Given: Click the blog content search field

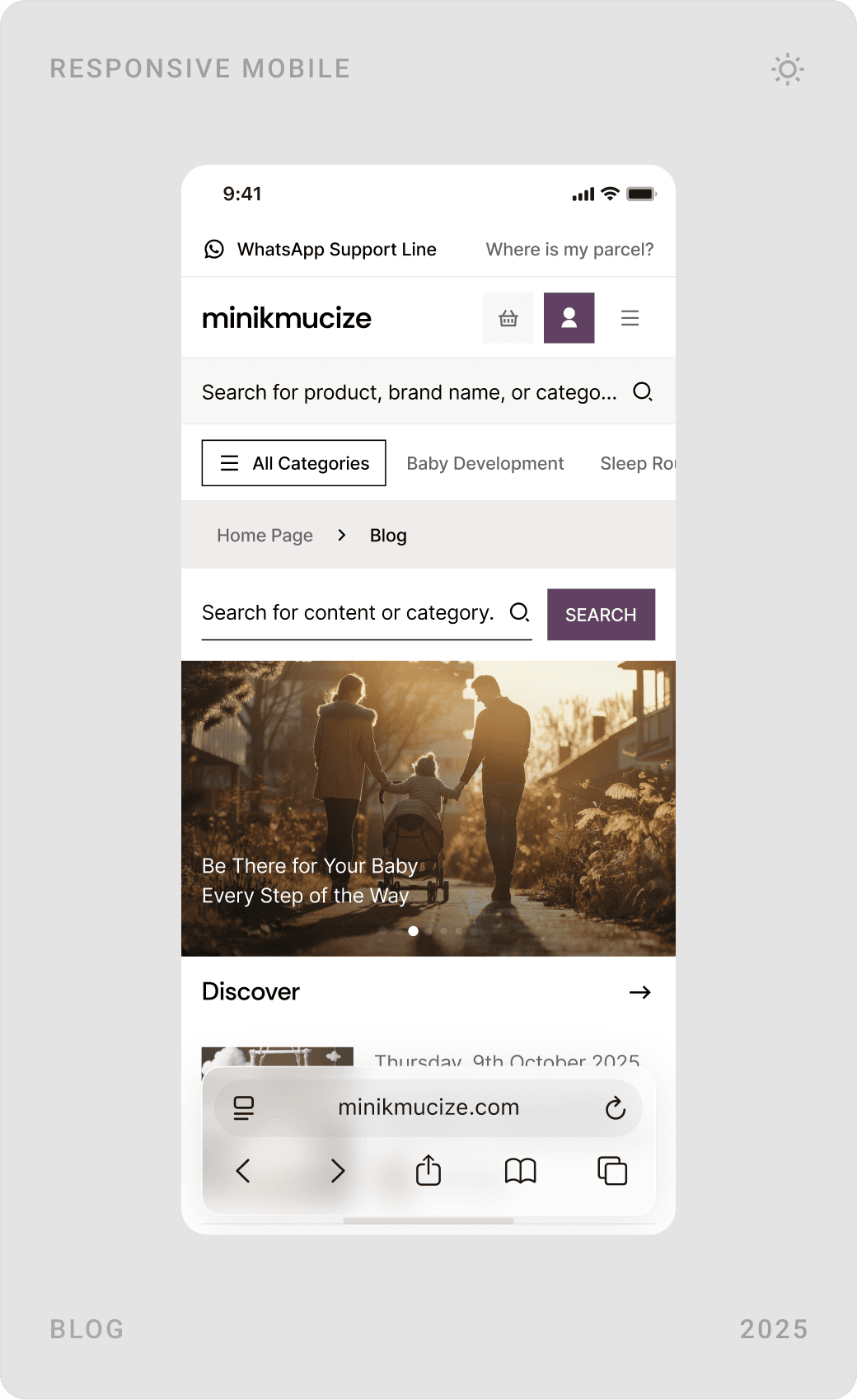Looking at the screenshot, I should (x=367, y=614).
